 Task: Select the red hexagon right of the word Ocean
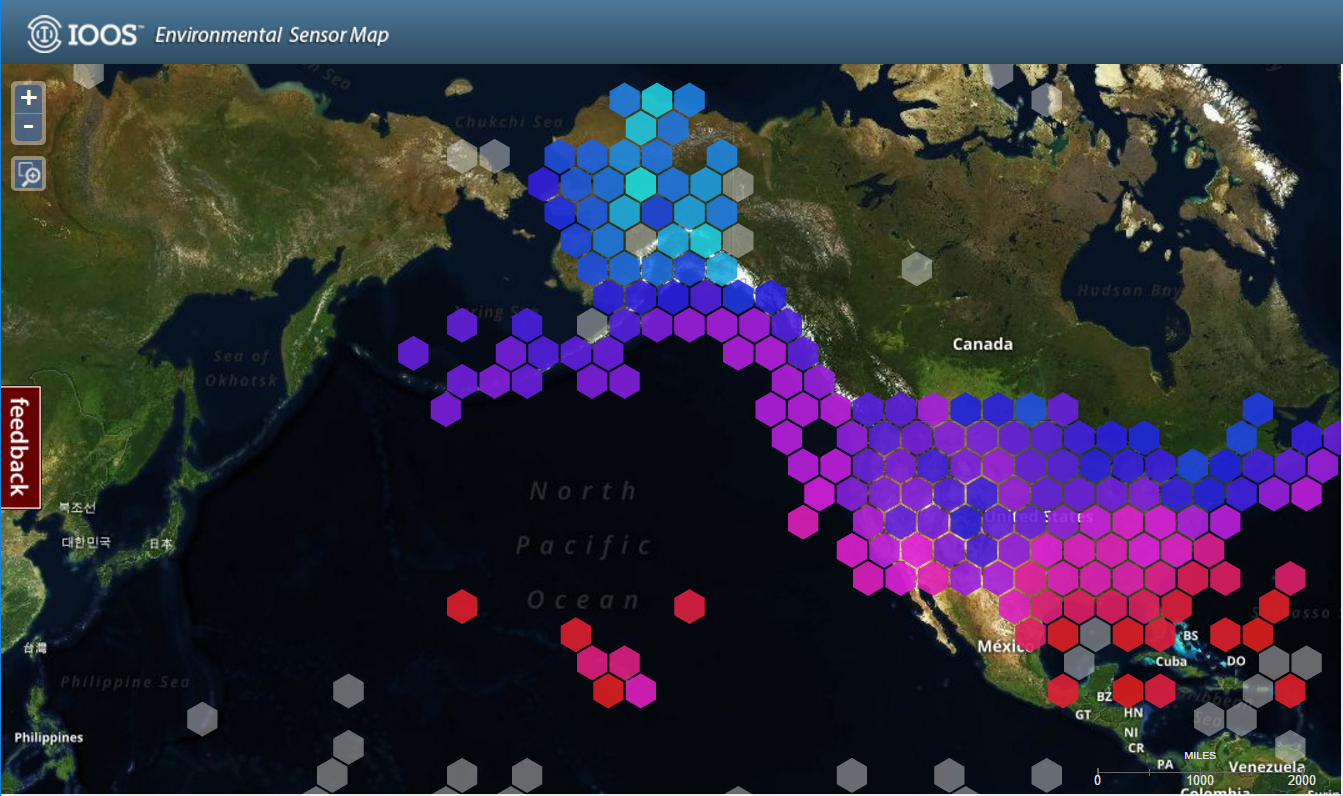(689, 606)
